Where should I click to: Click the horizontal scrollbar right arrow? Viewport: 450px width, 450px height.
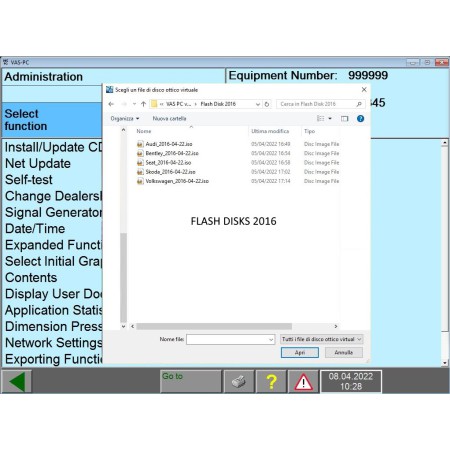(x=336, y=326)
